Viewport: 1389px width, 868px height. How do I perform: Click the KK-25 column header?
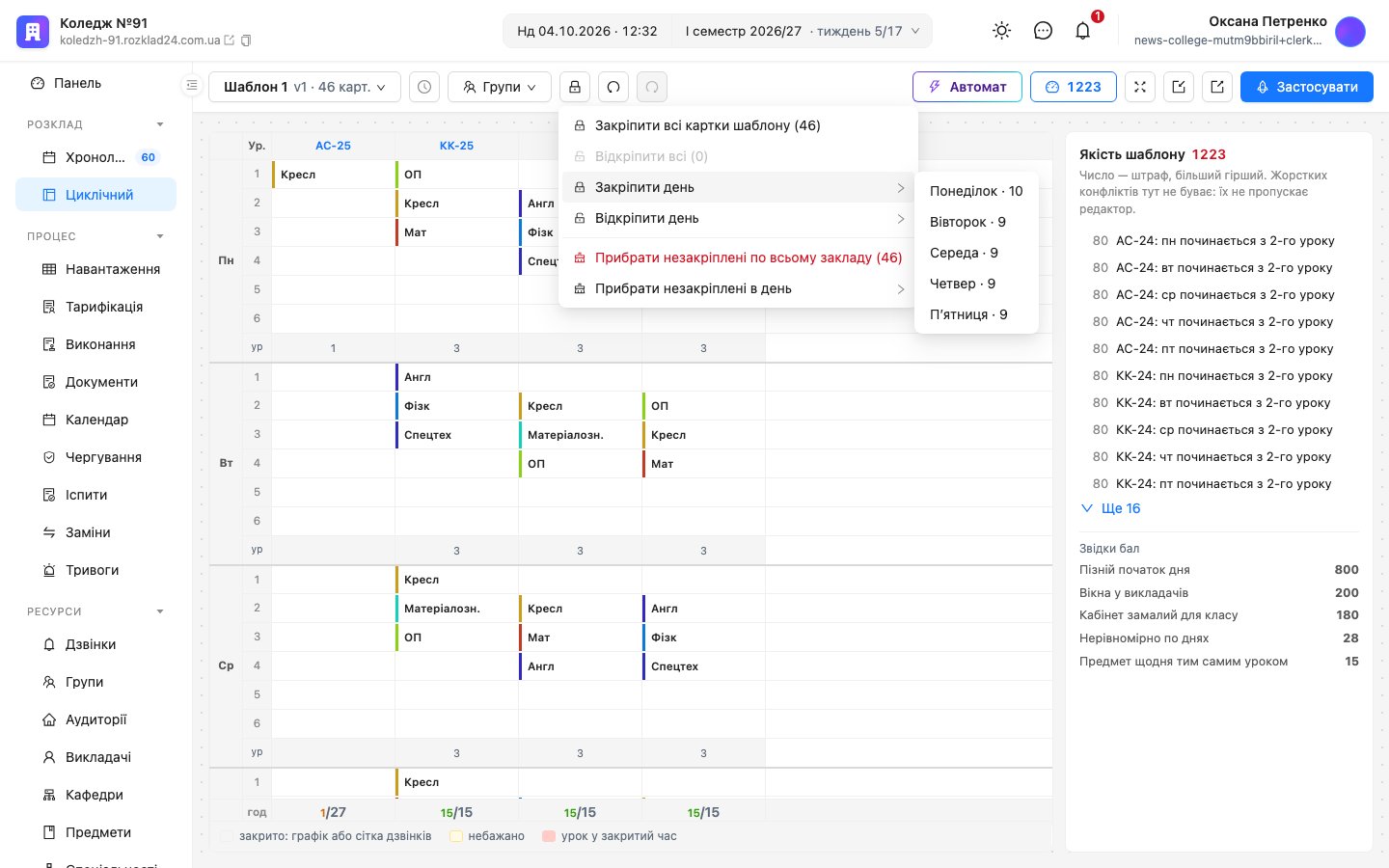click(456, 146)
